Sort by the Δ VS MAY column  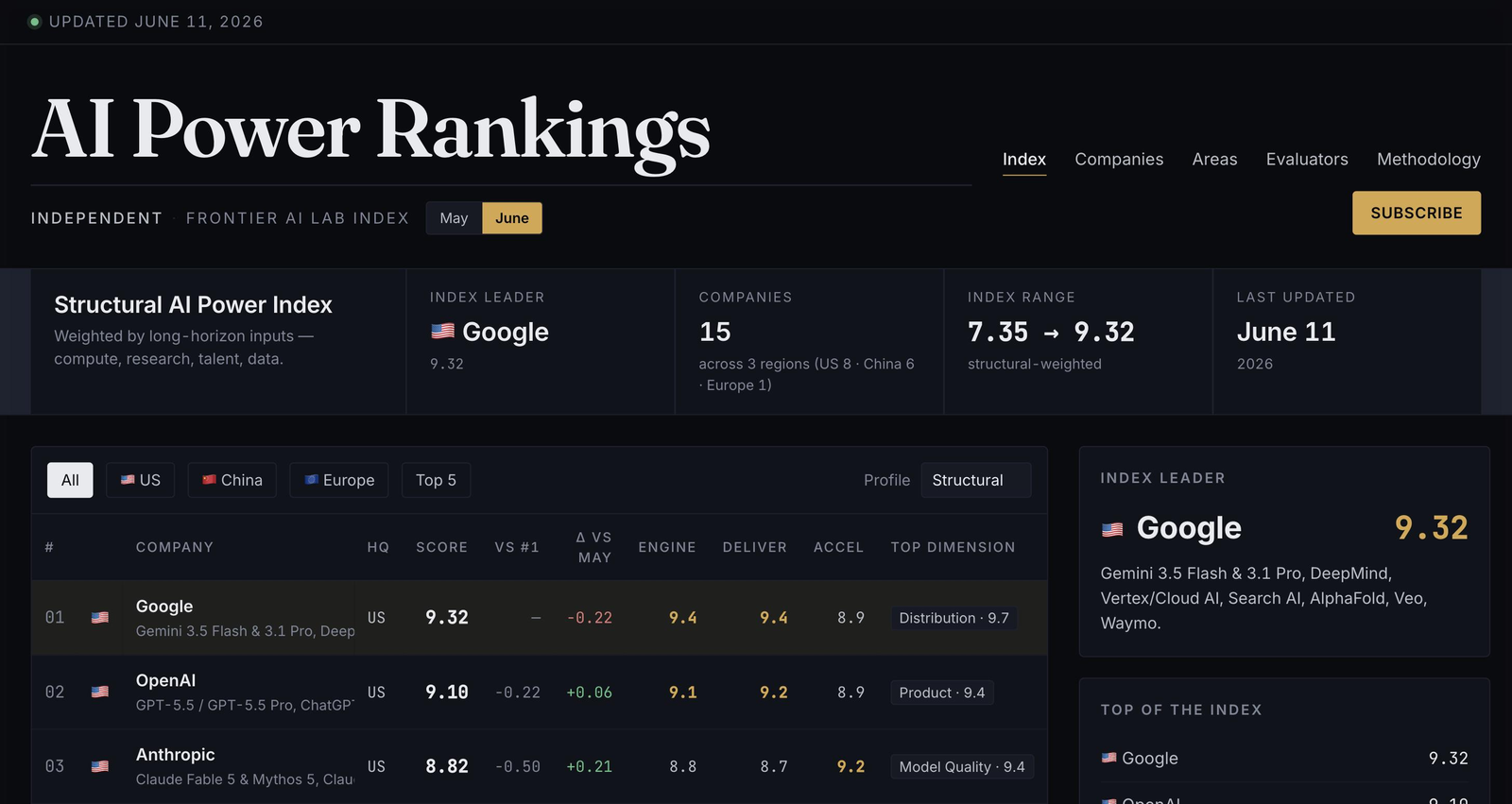click(594, 547)
